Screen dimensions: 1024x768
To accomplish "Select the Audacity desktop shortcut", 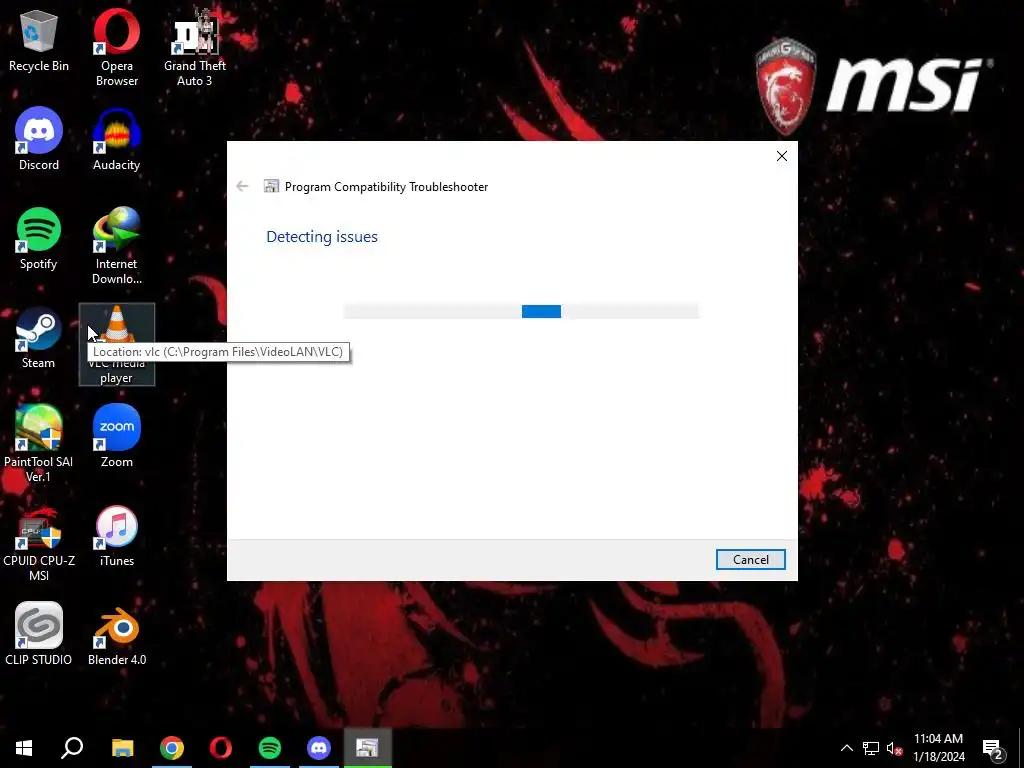I will [116, 139].
